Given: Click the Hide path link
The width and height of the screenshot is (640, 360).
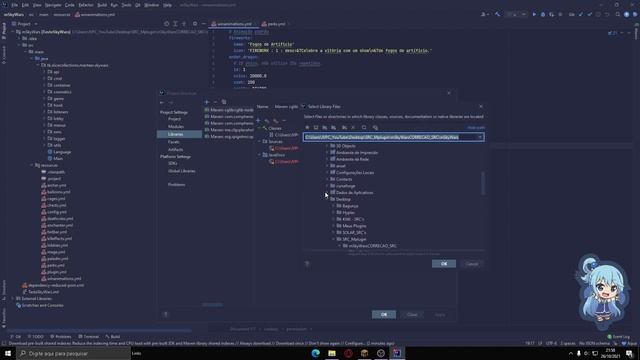Looking at the screenshot, I should click(x=476, y=128).
